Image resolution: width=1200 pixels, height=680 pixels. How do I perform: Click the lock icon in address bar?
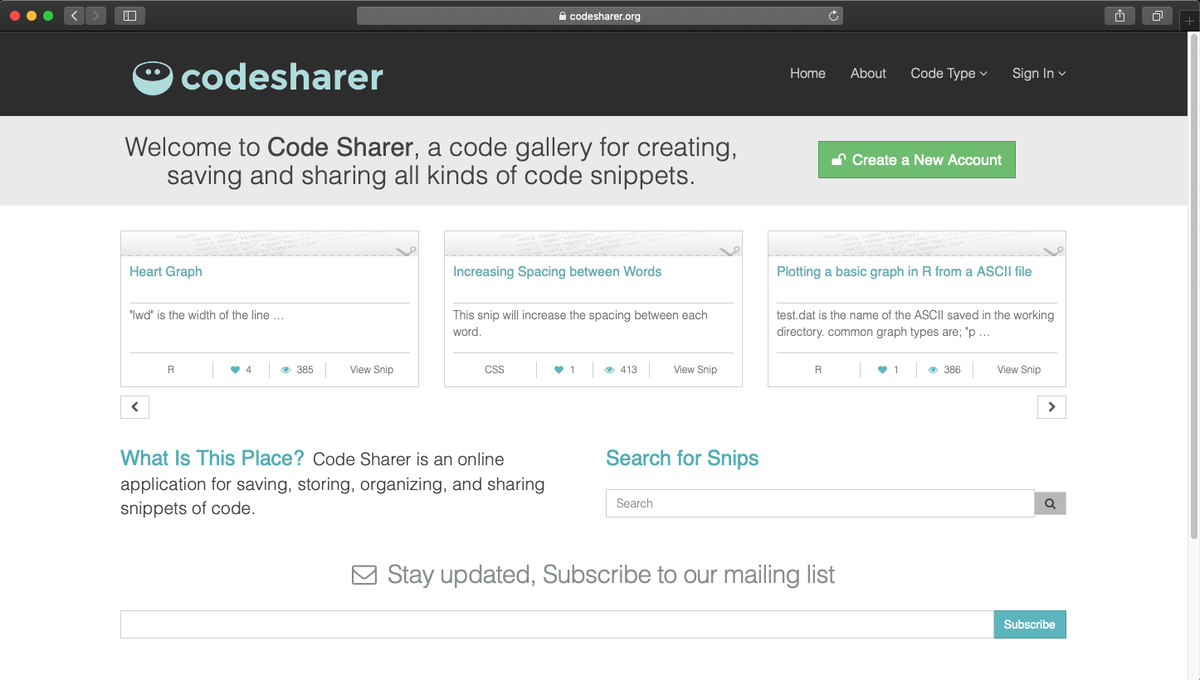coord(562,16)
